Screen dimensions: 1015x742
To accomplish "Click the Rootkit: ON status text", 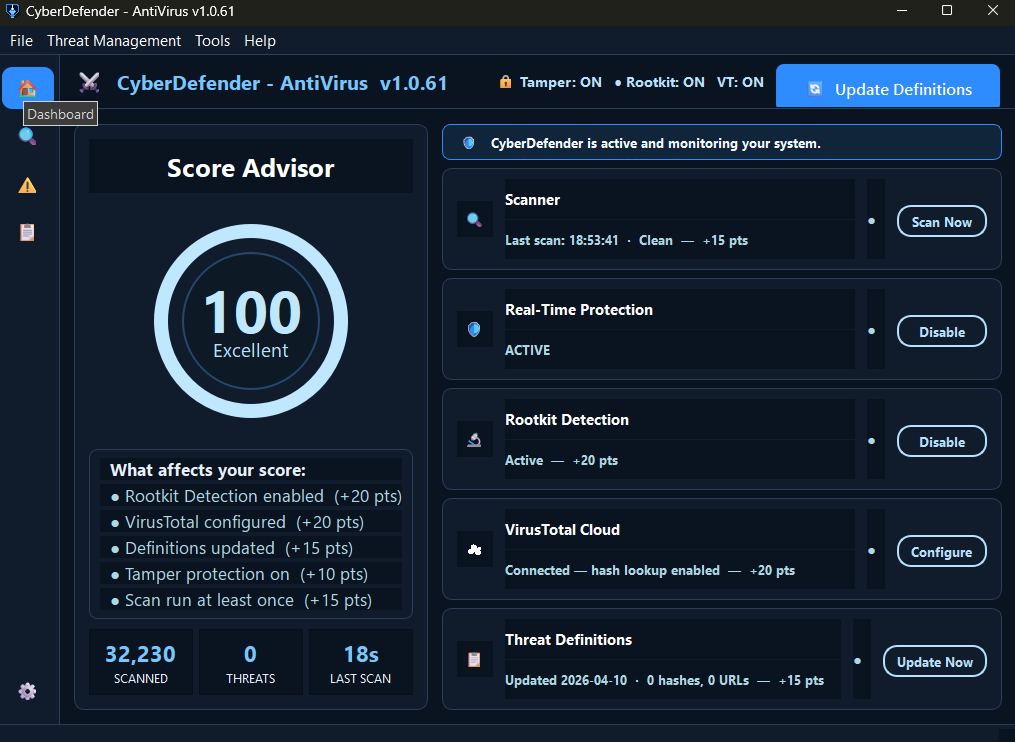I will [665, 82].
